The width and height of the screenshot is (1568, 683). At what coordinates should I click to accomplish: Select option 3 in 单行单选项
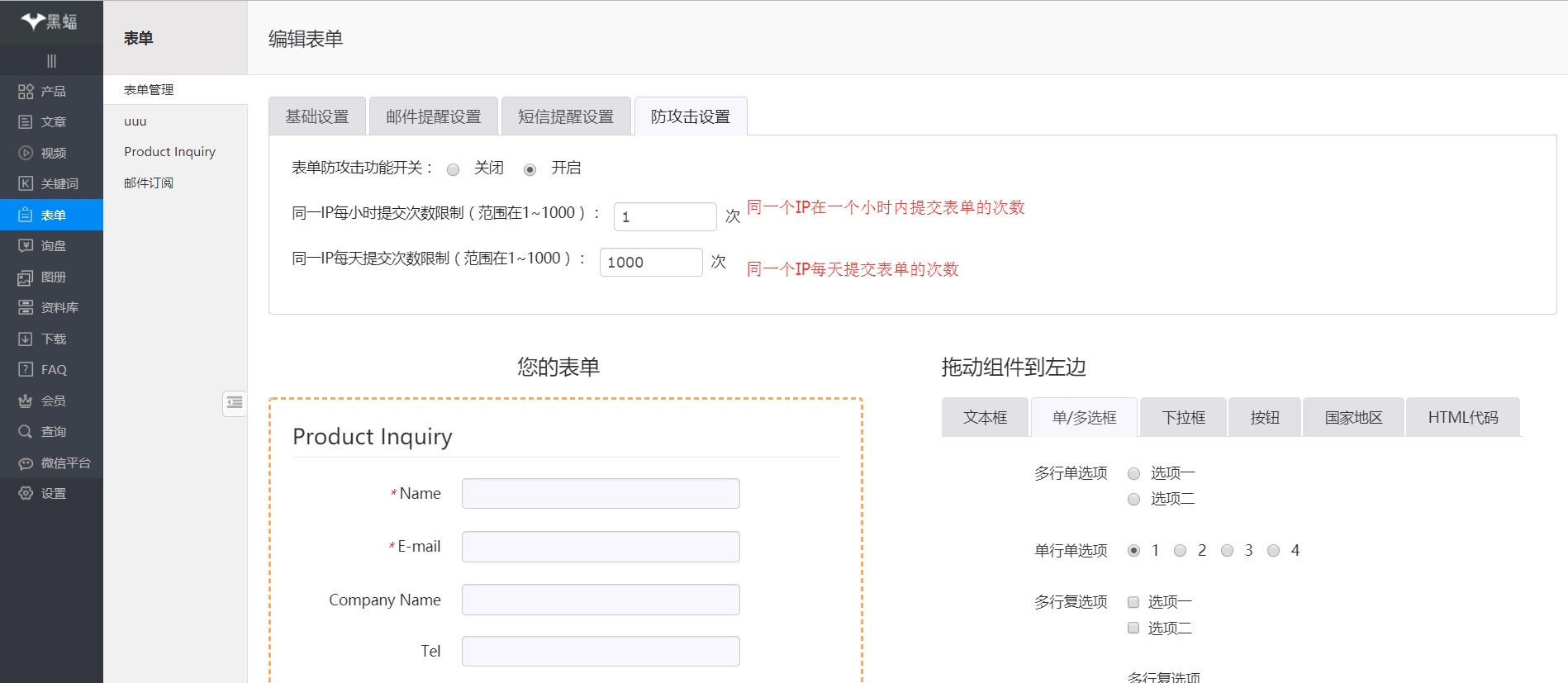coord(1227,551)
